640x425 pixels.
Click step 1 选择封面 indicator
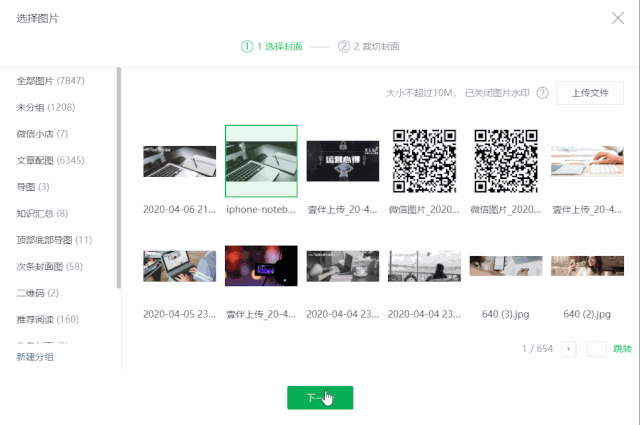(272, 47)
